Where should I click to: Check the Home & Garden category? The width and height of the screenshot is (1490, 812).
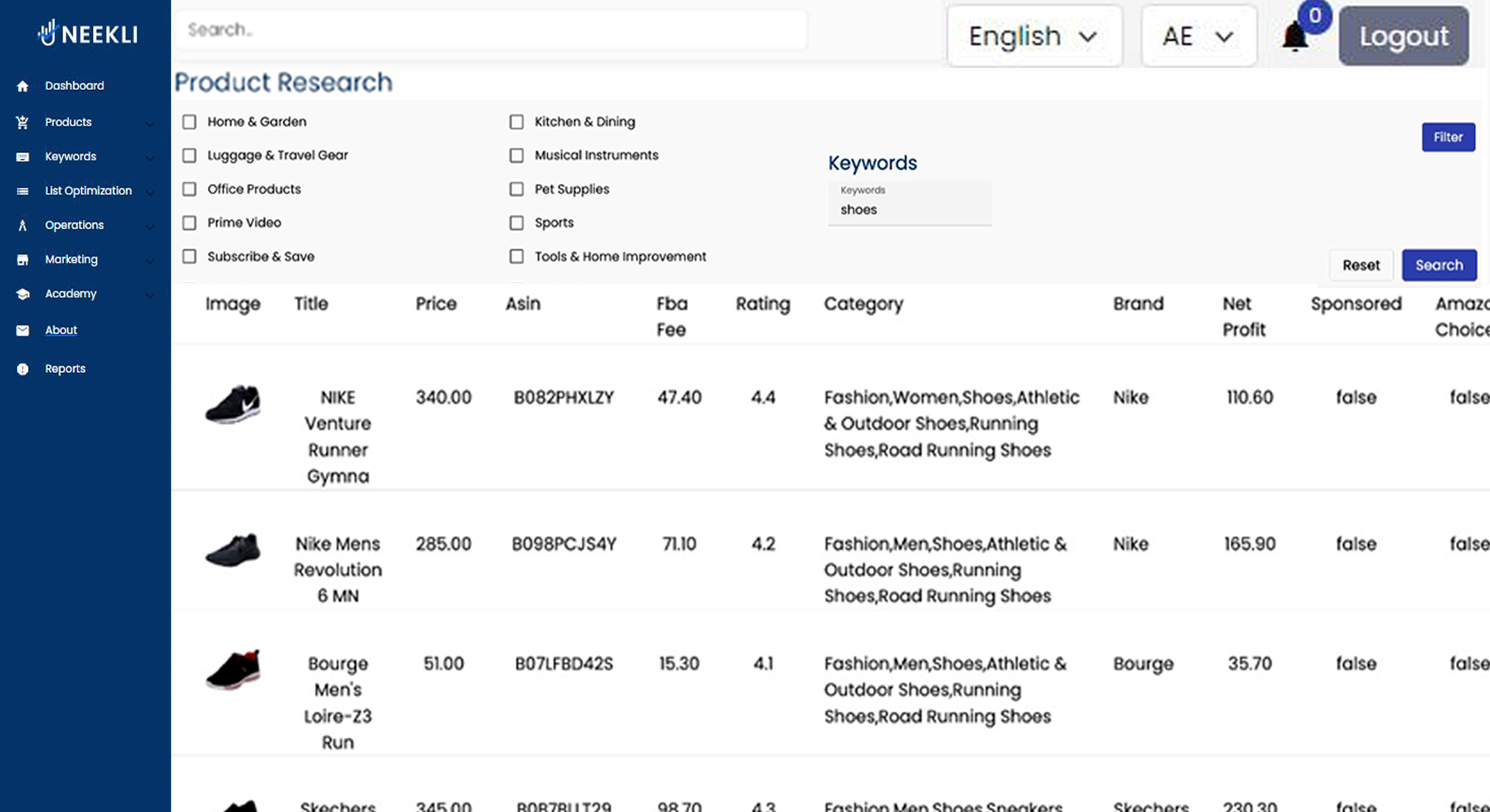[x=190, y=122]
